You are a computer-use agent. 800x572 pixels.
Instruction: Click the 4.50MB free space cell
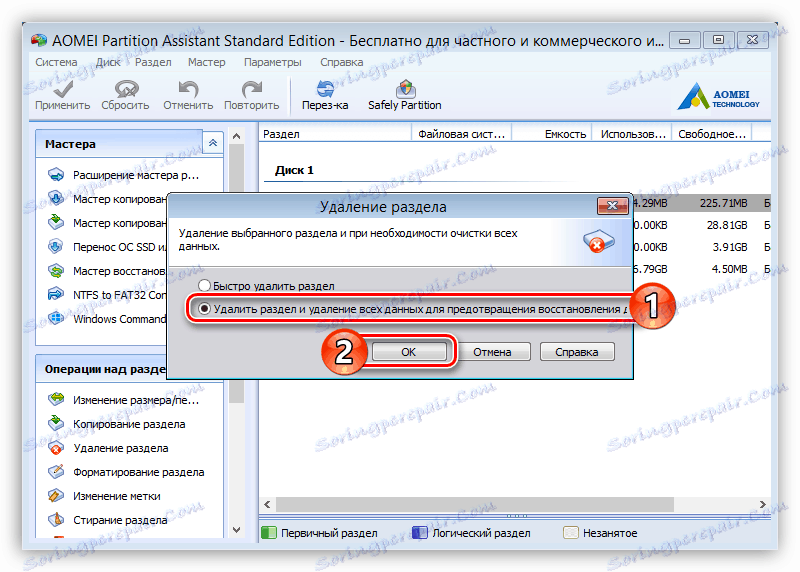tap(730, 269)
